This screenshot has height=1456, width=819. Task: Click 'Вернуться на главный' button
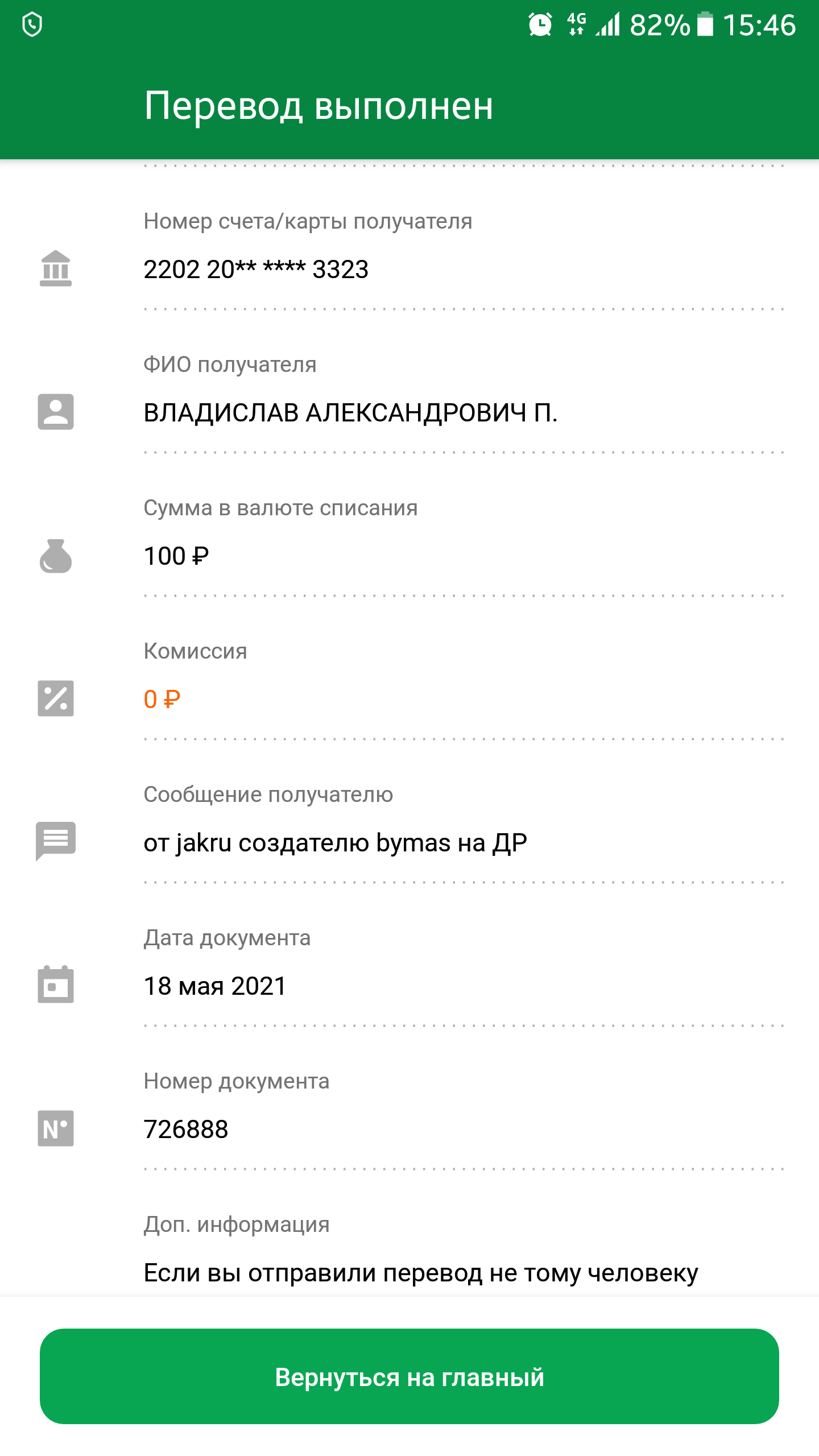coord(409,1376)
